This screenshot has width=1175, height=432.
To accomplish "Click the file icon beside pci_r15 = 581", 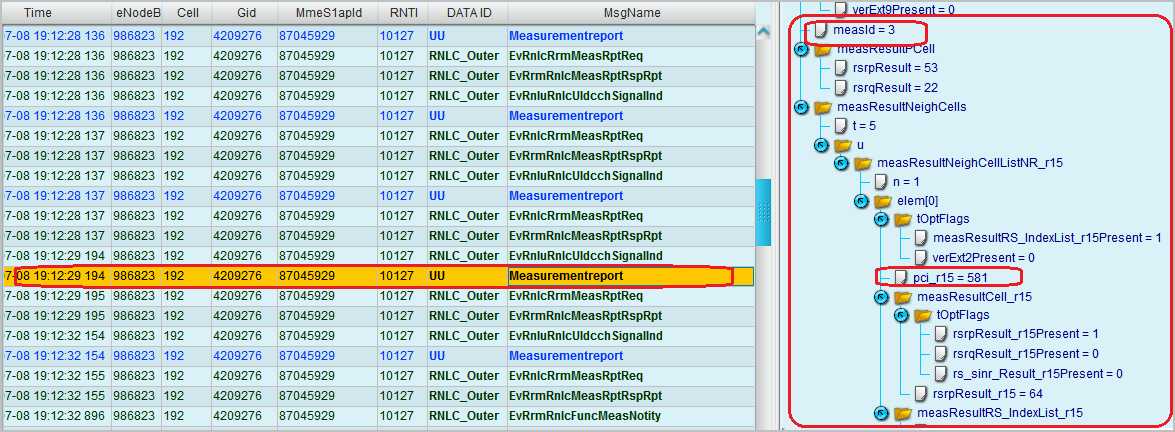I will click(x=900, y=277).
